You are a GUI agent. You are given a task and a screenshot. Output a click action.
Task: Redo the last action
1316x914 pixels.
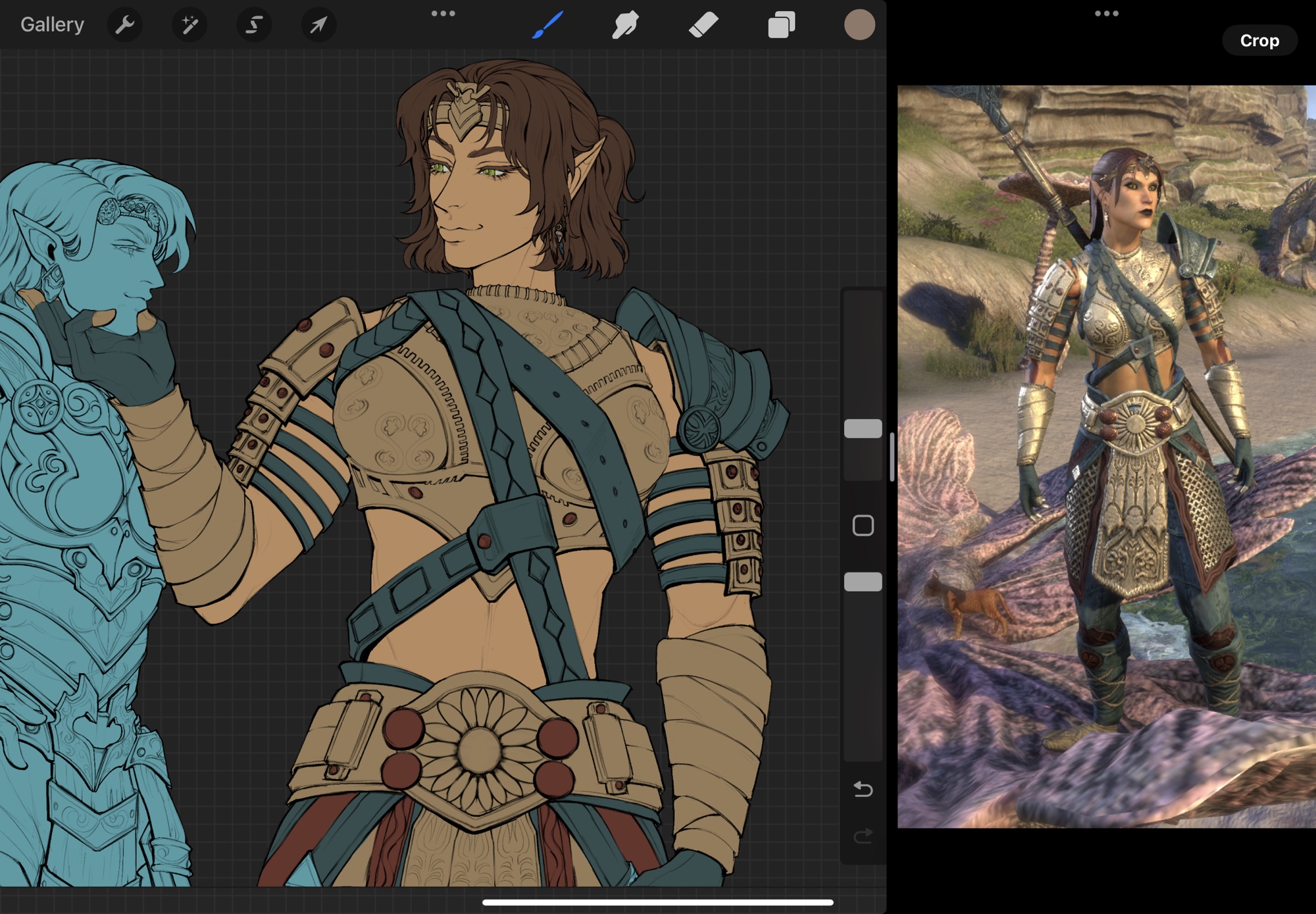tap(863, 836)
